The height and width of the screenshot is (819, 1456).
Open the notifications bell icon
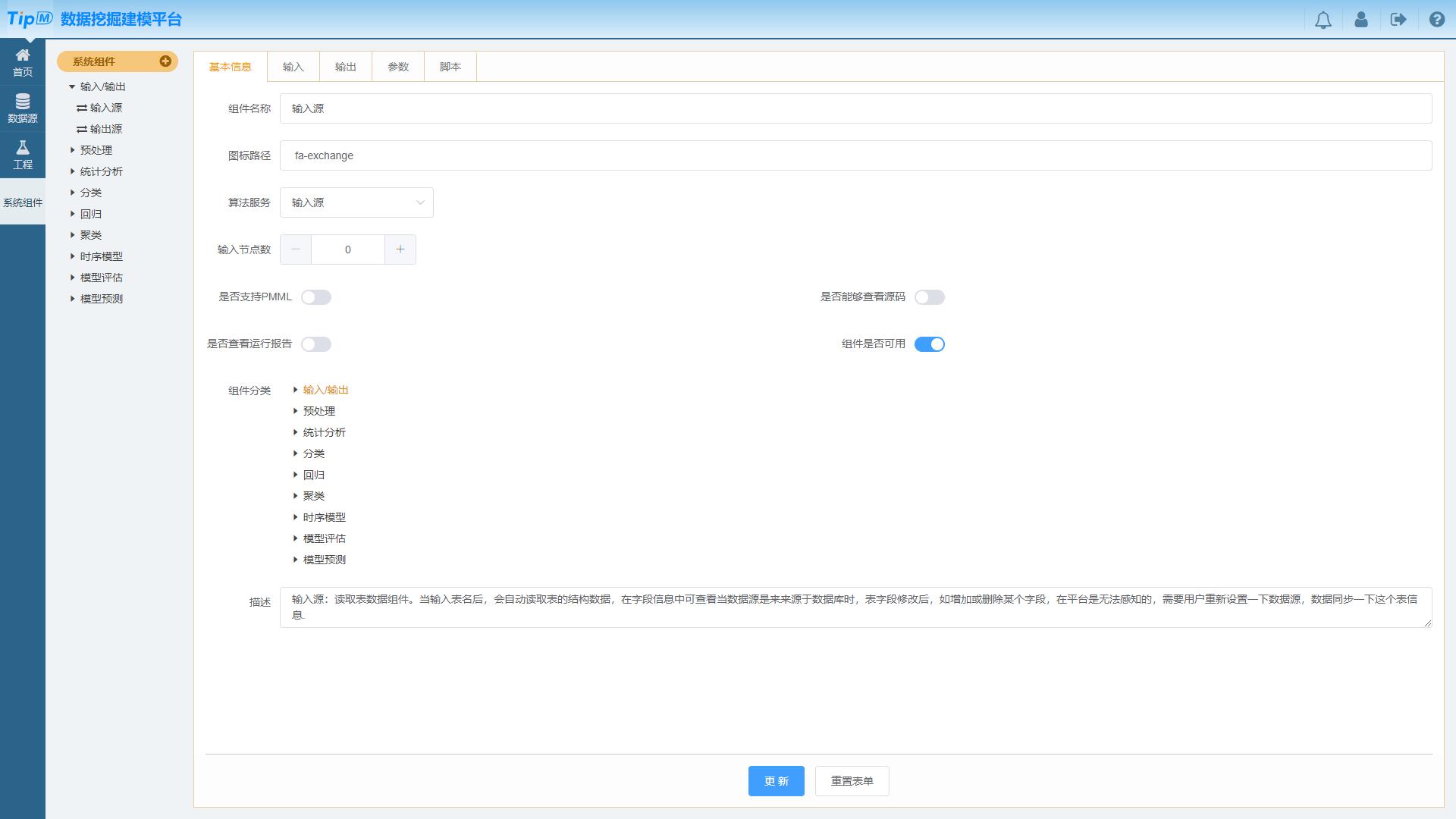point(1323,20)
